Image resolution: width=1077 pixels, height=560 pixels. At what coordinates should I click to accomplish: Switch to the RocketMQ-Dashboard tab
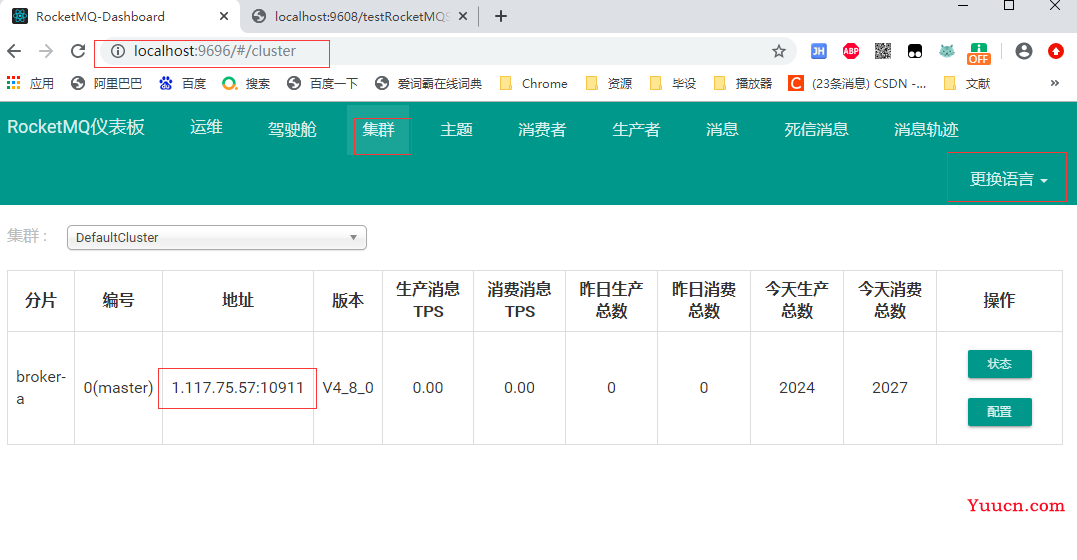click(x=118, y=16)
